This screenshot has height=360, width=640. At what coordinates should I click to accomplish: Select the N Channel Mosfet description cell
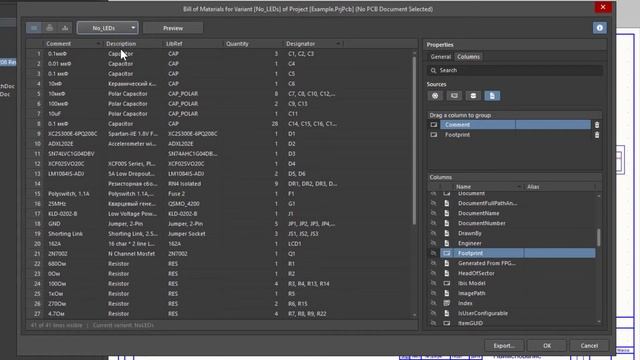[131, 253]
